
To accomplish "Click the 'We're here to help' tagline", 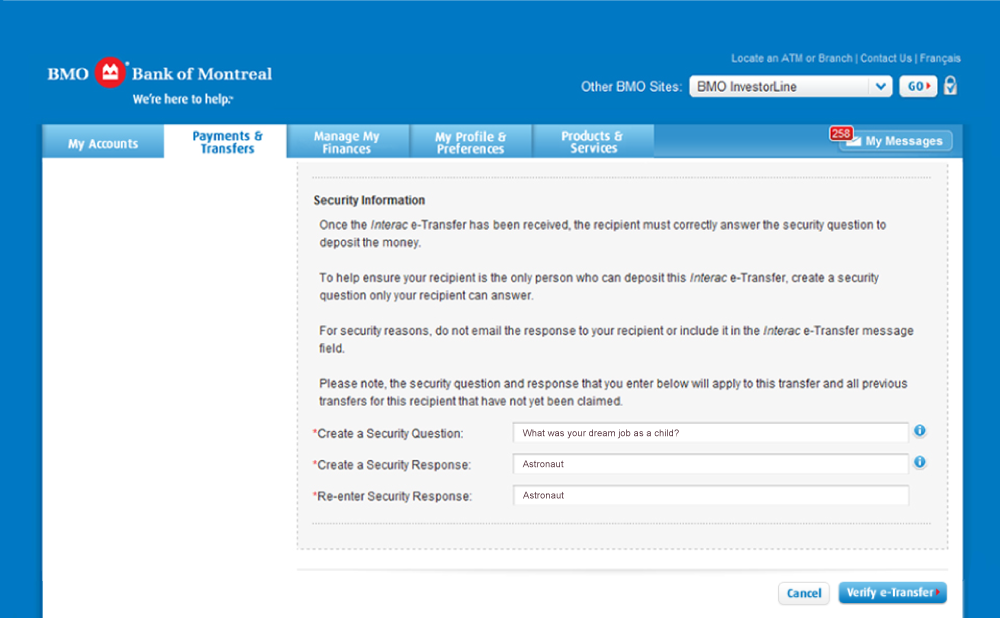I will pos(183,99).
